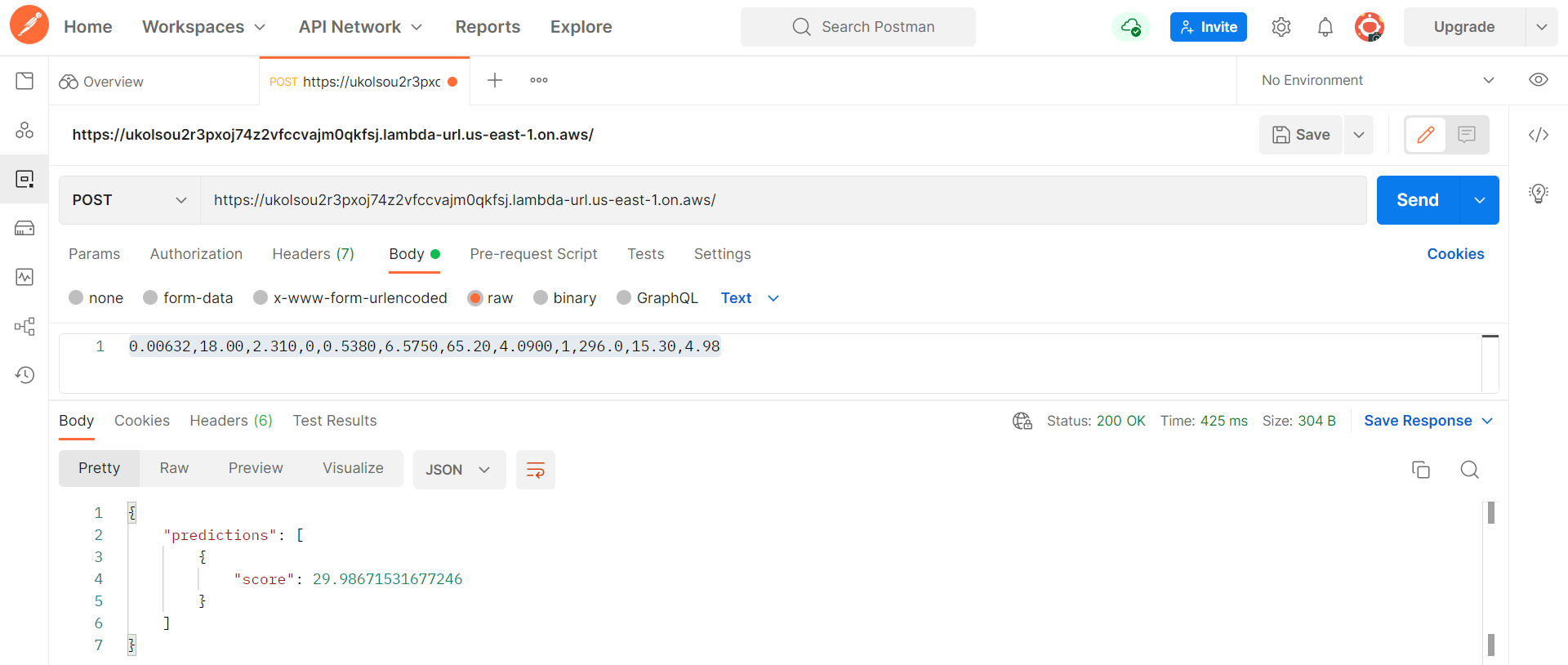
Task: Open the Authorization tab
Action: tap(196, 254)
